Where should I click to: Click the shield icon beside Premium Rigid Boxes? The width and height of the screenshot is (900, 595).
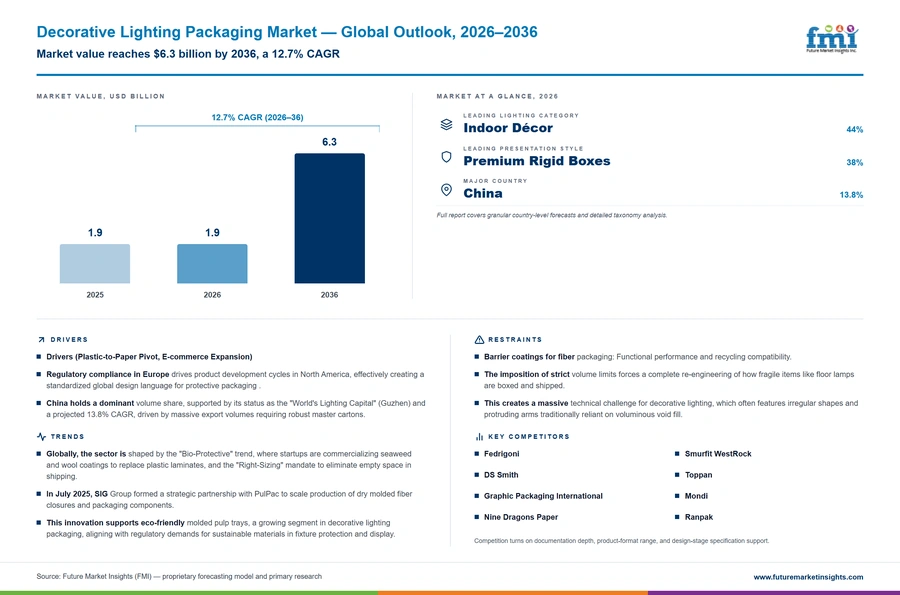tap(446, 157)
